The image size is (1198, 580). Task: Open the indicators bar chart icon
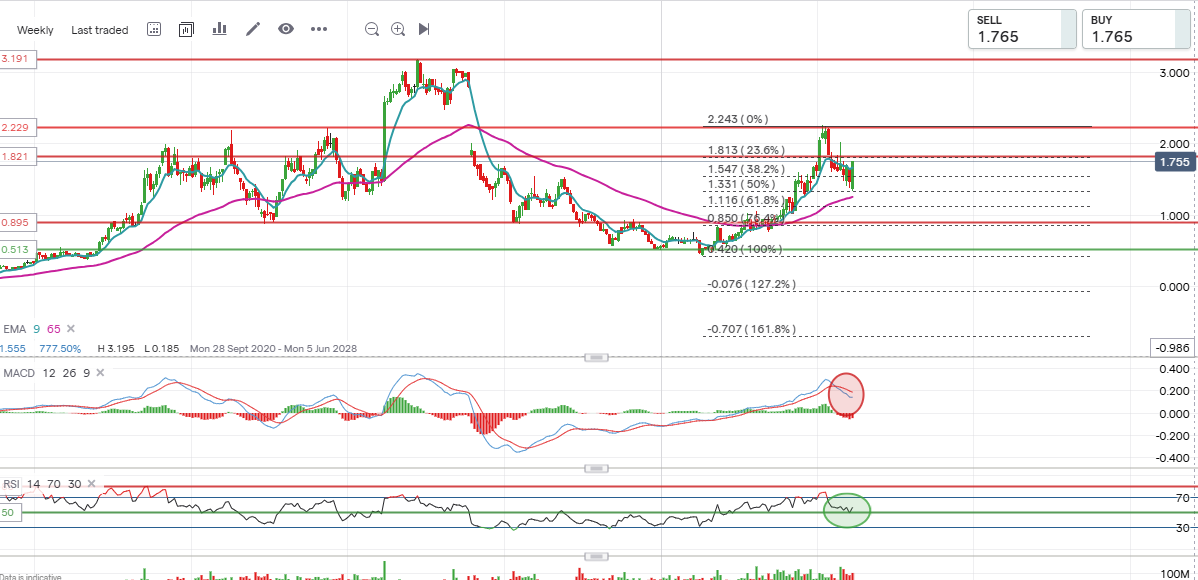[219, 29]
